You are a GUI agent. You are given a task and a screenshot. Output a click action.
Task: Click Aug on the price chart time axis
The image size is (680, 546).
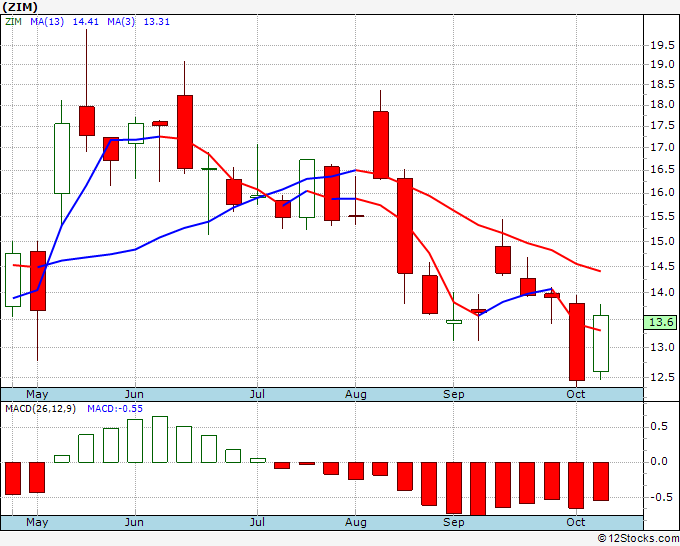[356, 394]
